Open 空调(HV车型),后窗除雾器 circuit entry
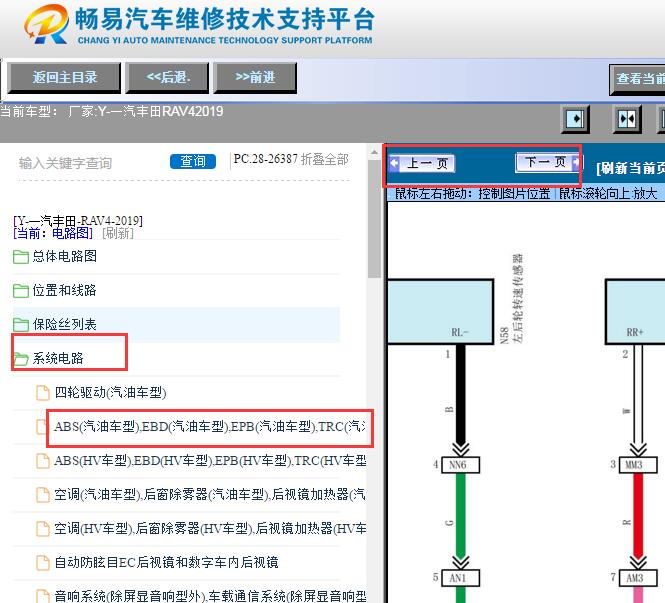Viewport: 665px width, 603px height. 210,529
